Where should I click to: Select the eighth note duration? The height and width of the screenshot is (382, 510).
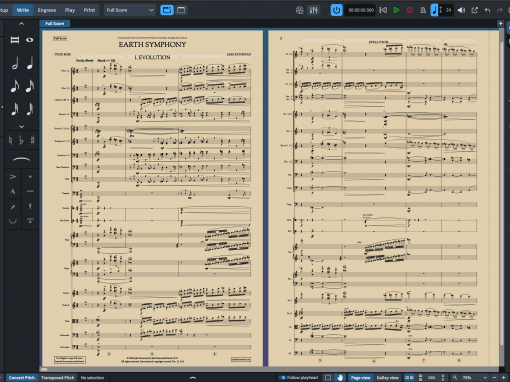(x=15, y=86)
